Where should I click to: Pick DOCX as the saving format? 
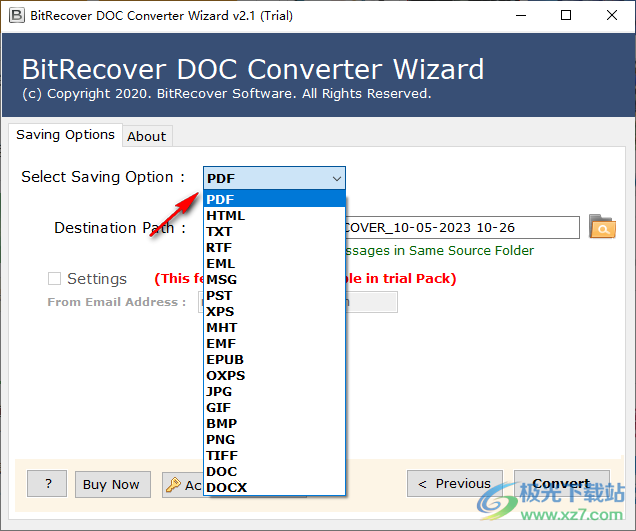275,488
